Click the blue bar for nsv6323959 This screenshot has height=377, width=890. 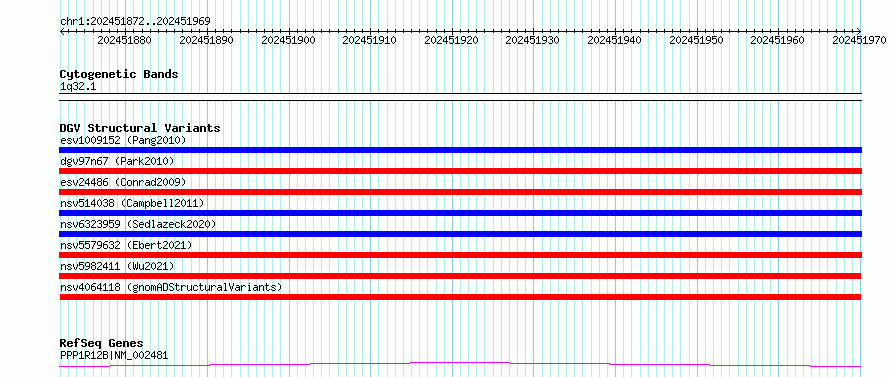click(460, 234)
